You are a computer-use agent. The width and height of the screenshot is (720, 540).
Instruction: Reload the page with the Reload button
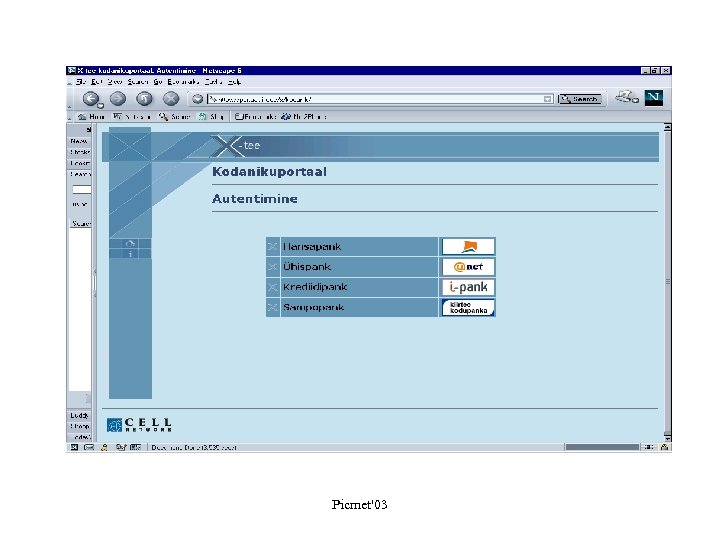point(144,98)
